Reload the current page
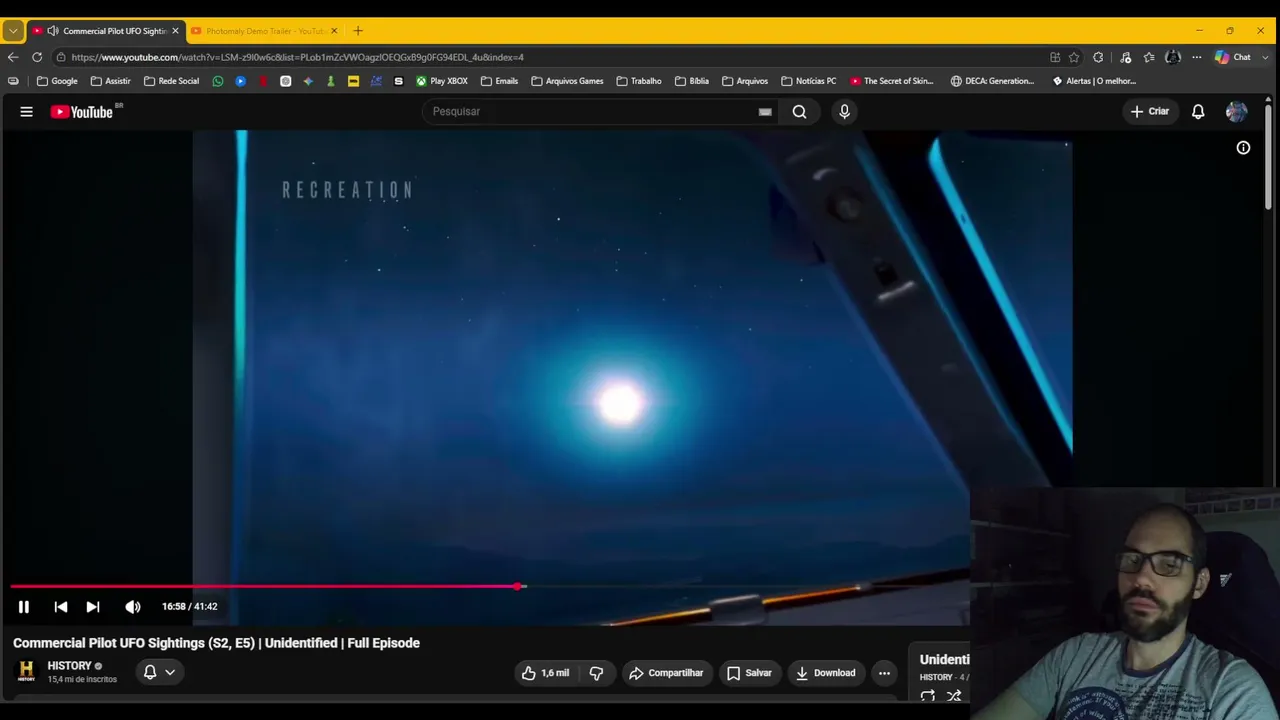Viewport: 1280px width, 720px height. coord(37,57)
